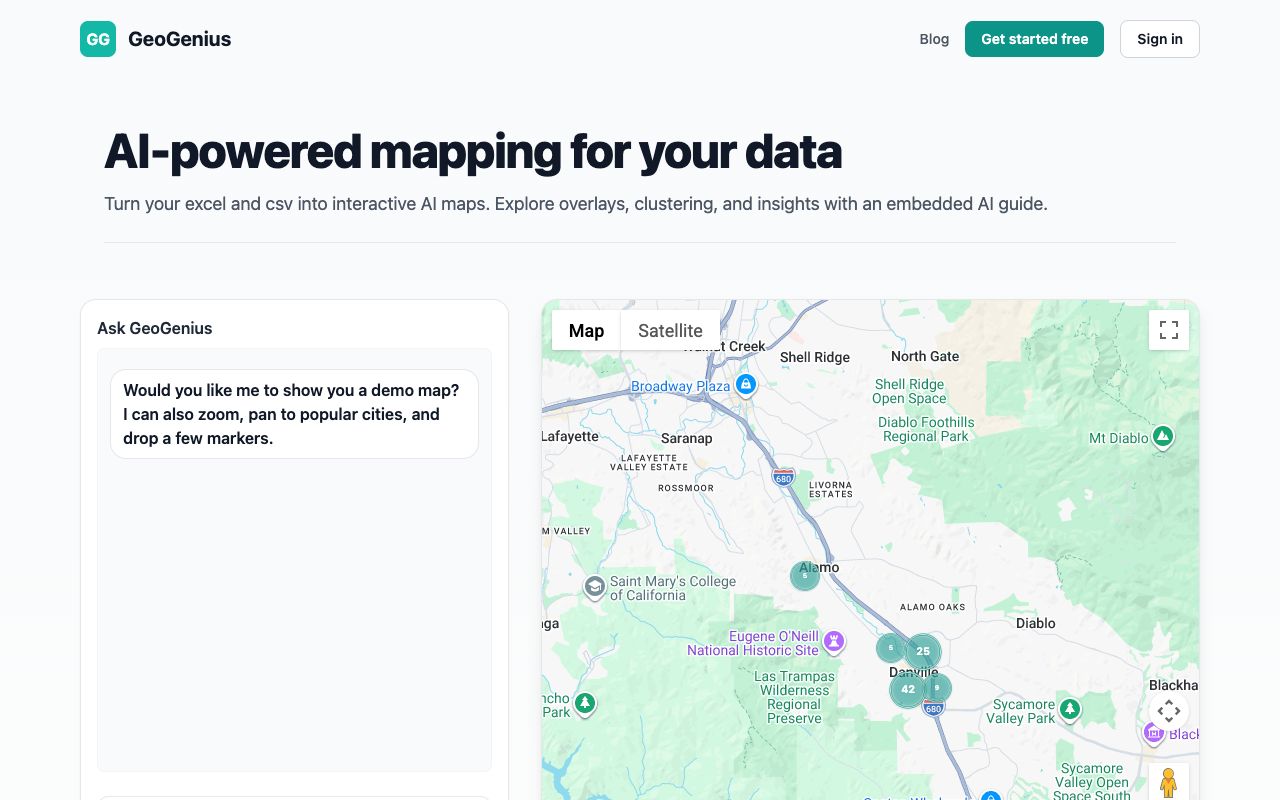This screenshot has width=1280, height=800.
Task: Click the blue Broadway Plaza marker
Action: coord(746,384)
